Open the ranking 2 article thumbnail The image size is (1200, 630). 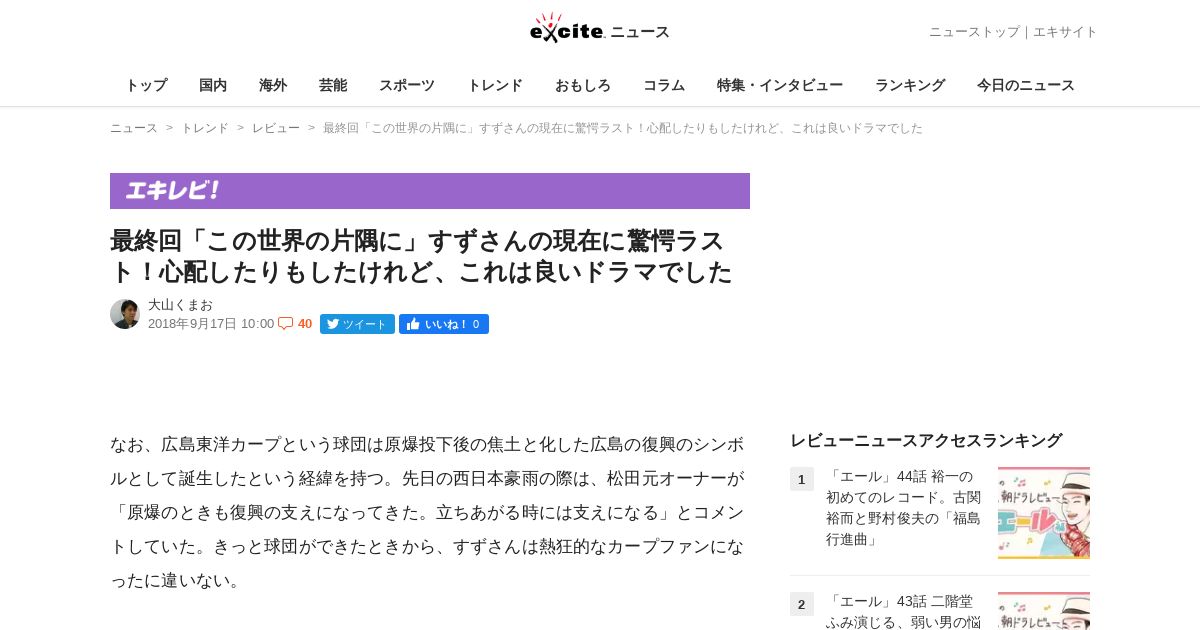click(x=1044, y=611)
